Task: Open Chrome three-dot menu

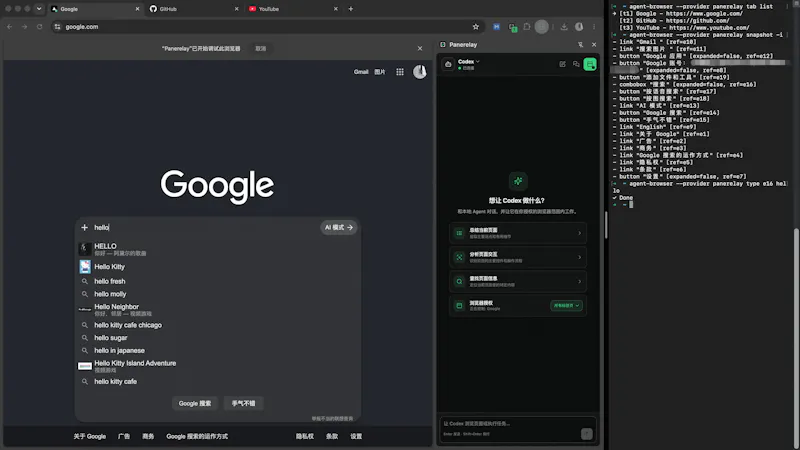Action: coord(594,27)
